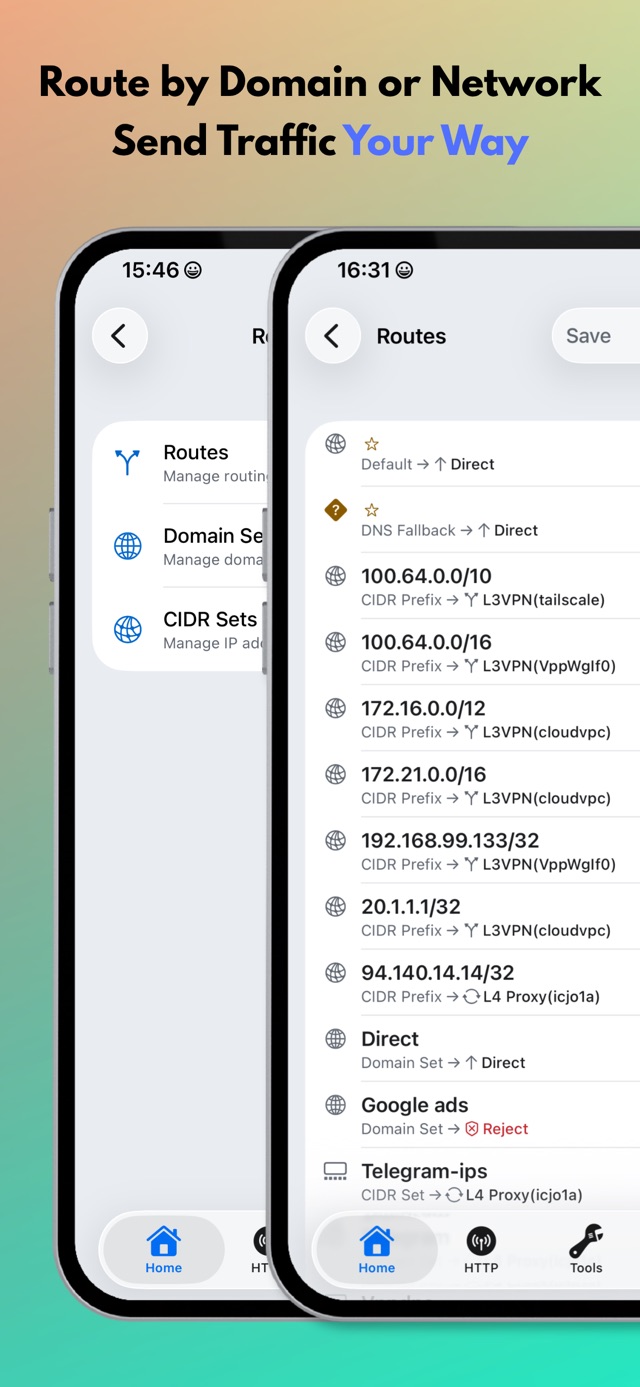Screen dimensions: 640x1387
Task: Switch to the HTTP tab
Action: 481,1250
